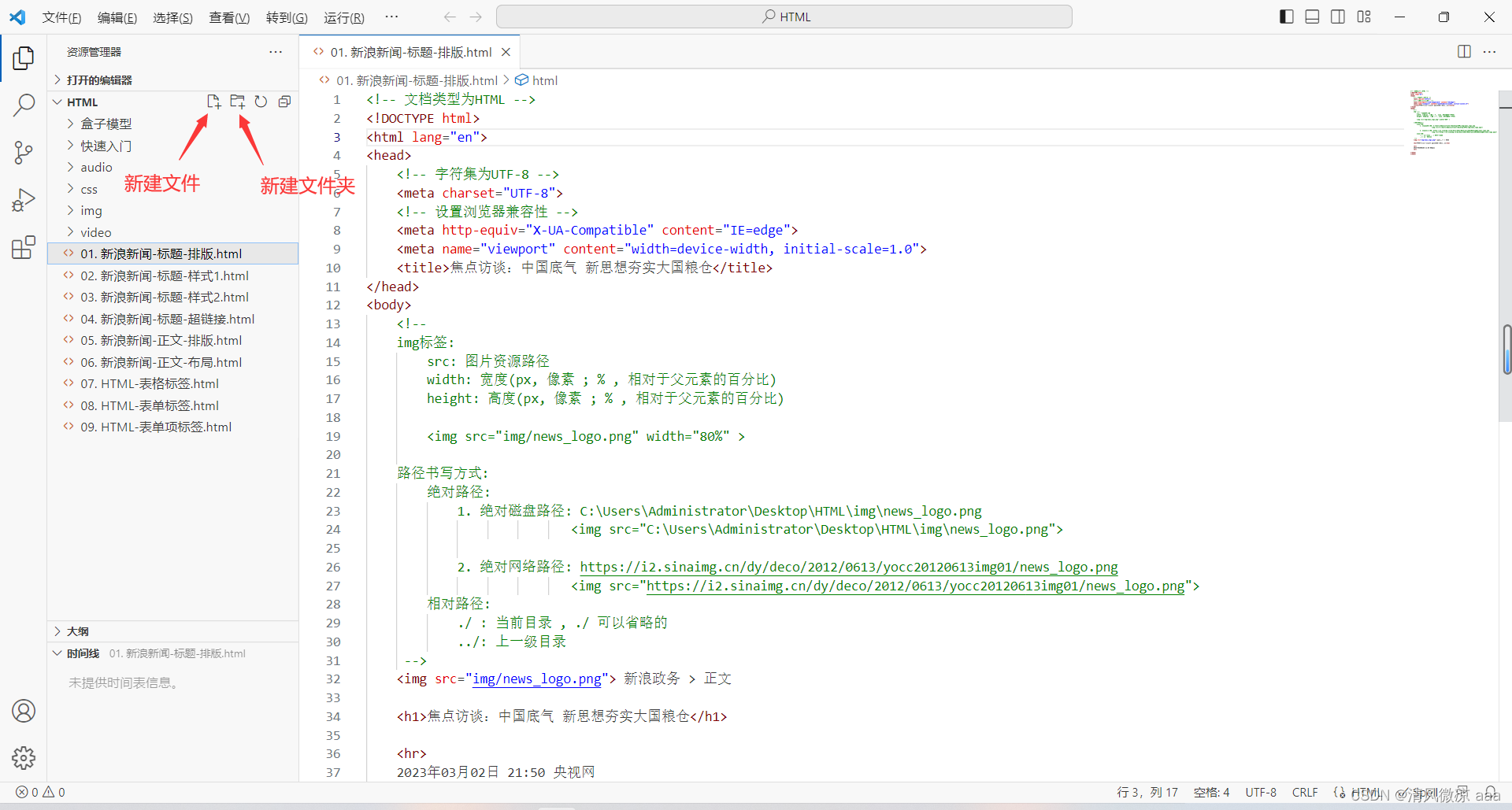Change the CRLF line ending setting
This screenshot has height=810, width=1512.
(x=1305, y=793)
